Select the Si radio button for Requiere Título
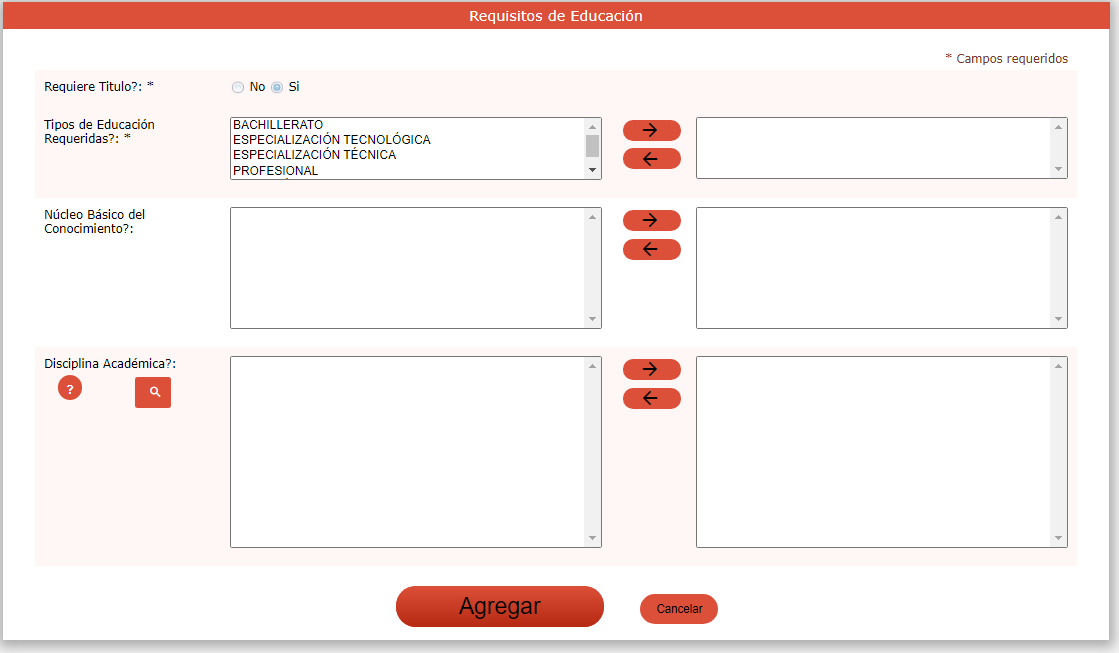The width and height of the screenshot is (1119, 653). (277, 87)
